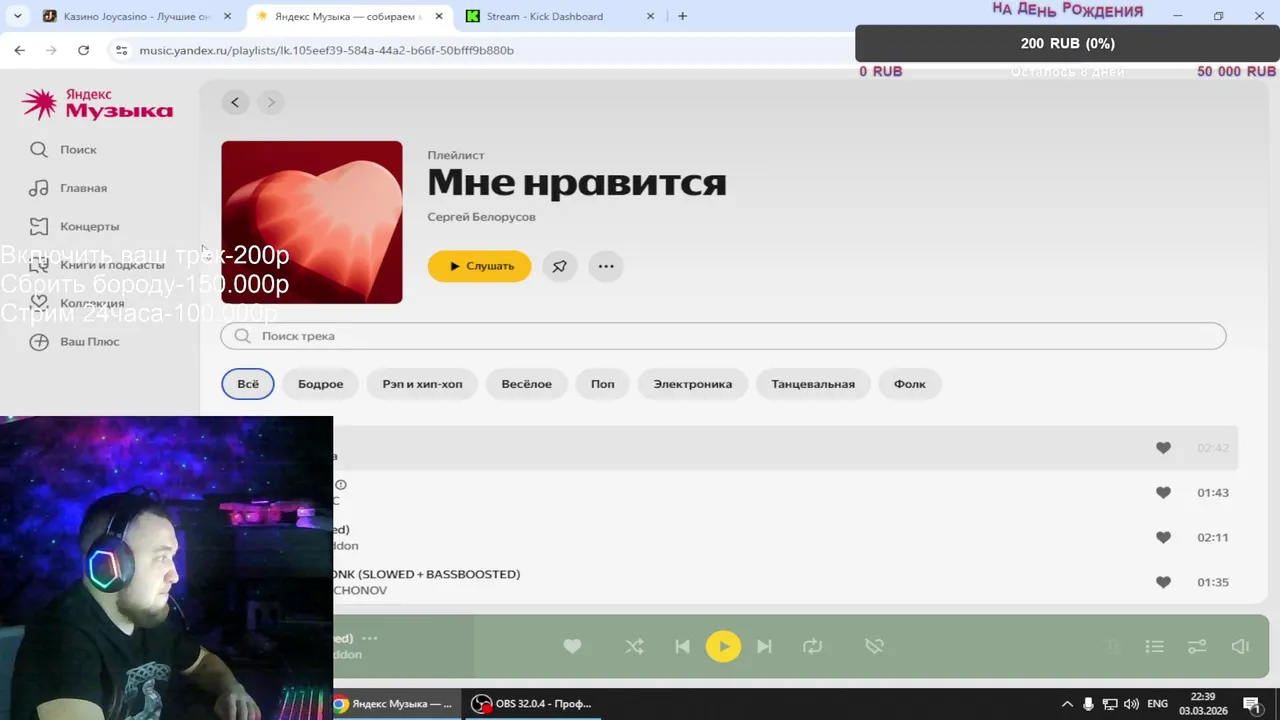
Task: Click the music.yandex.ru address bar
Action: tap(326, 50)
